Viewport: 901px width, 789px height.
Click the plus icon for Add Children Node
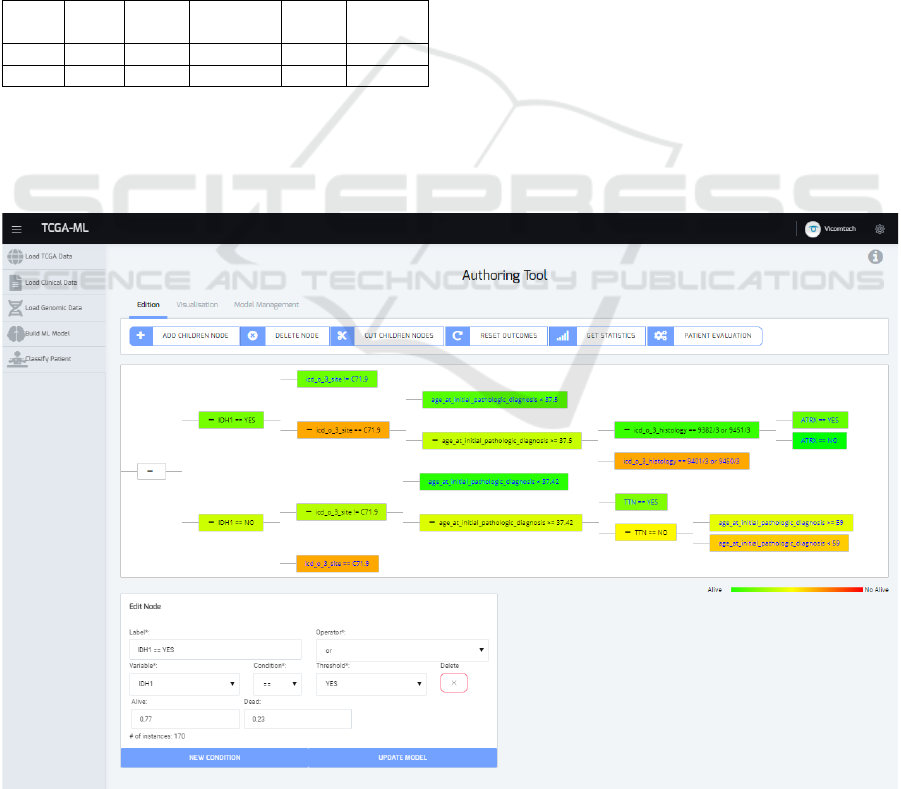click(x=141, y=336)
